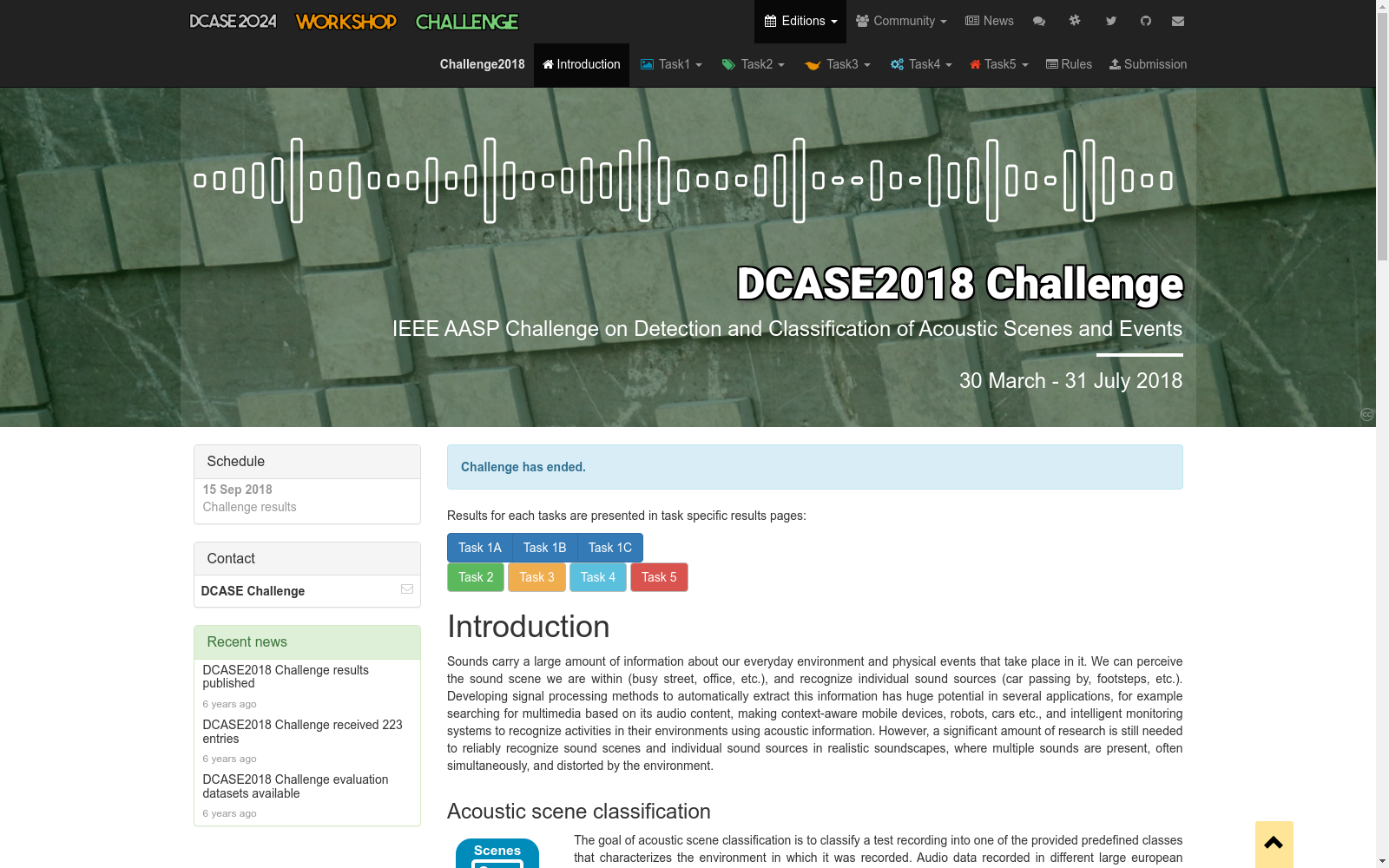Click the '30 March - 31 July 2018' date text
1389x868 pixels.
[x=1070, y=381]
